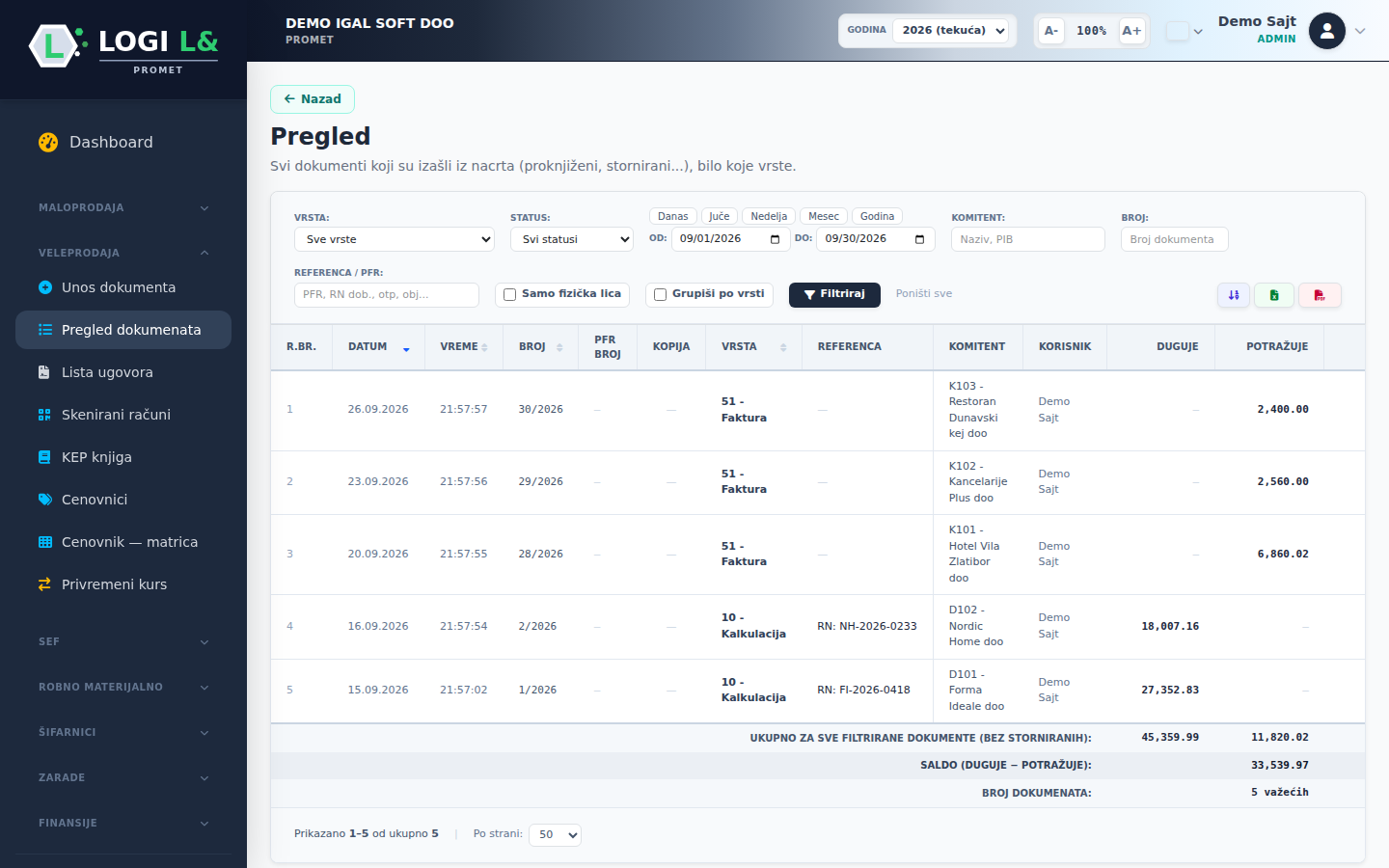Select the Mesec date preset

coord(824,216)
